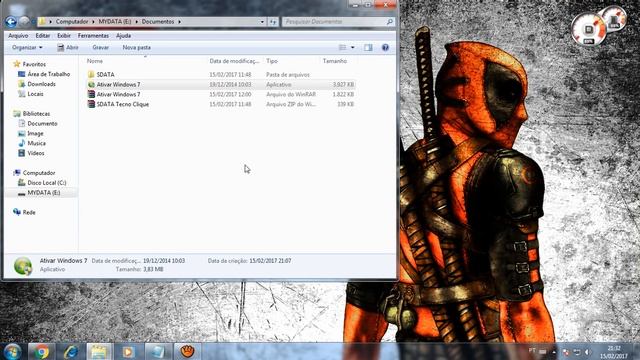Screen dimensions: 640x360
Task: Launch Internet Explorer from the taskbar
Action: (x=70, y=351)
